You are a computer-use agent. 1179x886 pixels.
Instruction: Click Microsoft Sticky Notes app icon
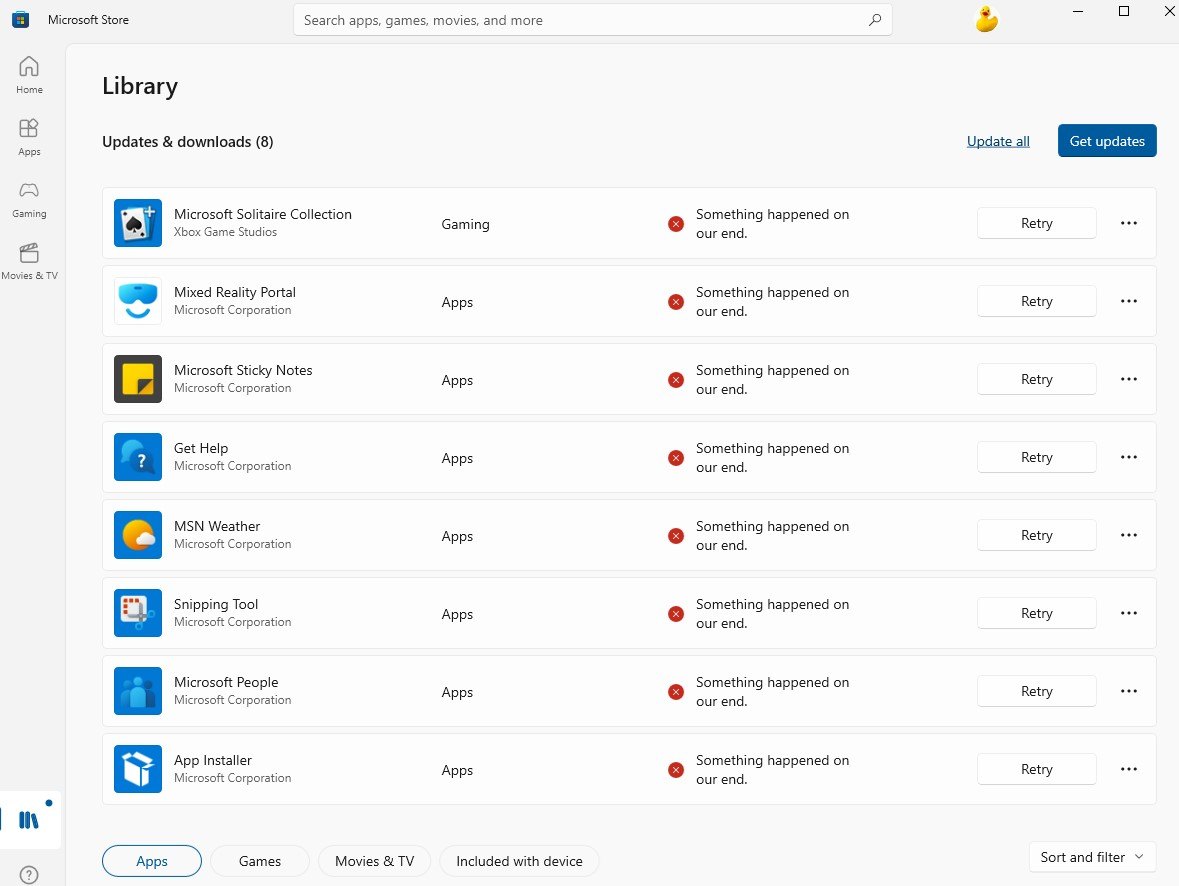(x=138, y=379)
